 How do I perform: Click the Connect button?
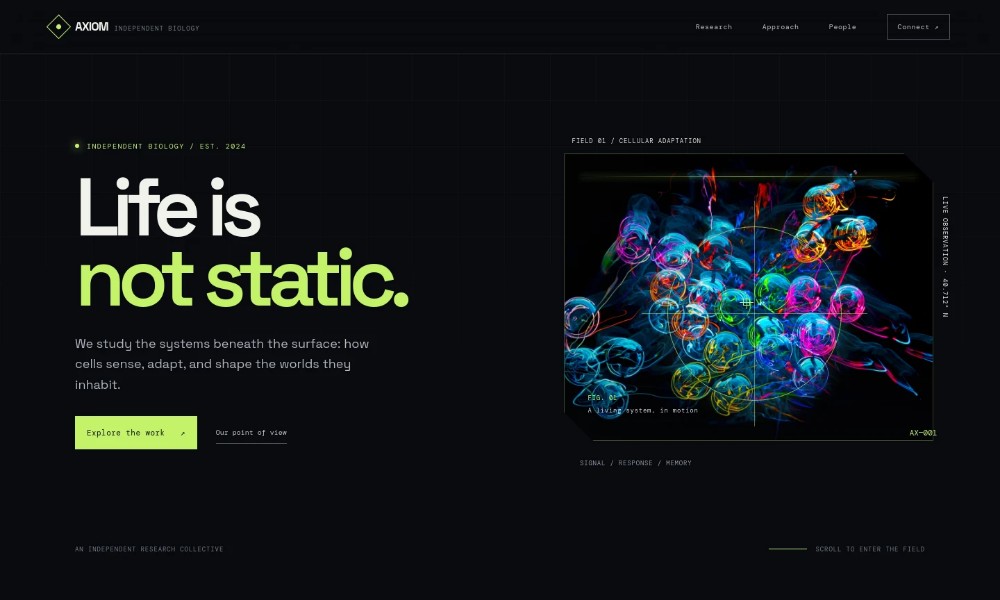(918, 27)
